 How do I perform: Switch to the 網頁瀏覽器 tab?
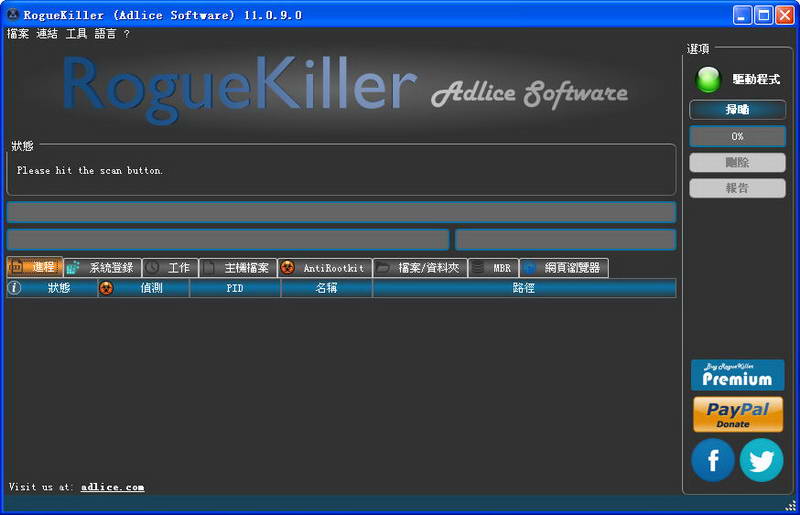coord(564,267)
